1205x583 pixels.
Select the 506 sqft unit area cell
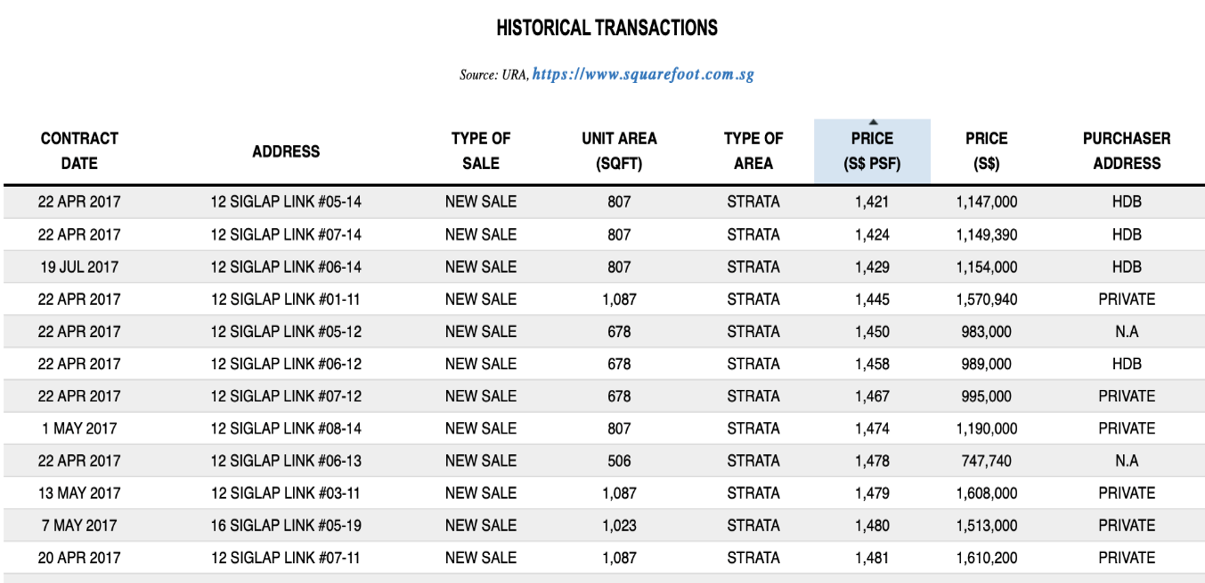[619, 461]
